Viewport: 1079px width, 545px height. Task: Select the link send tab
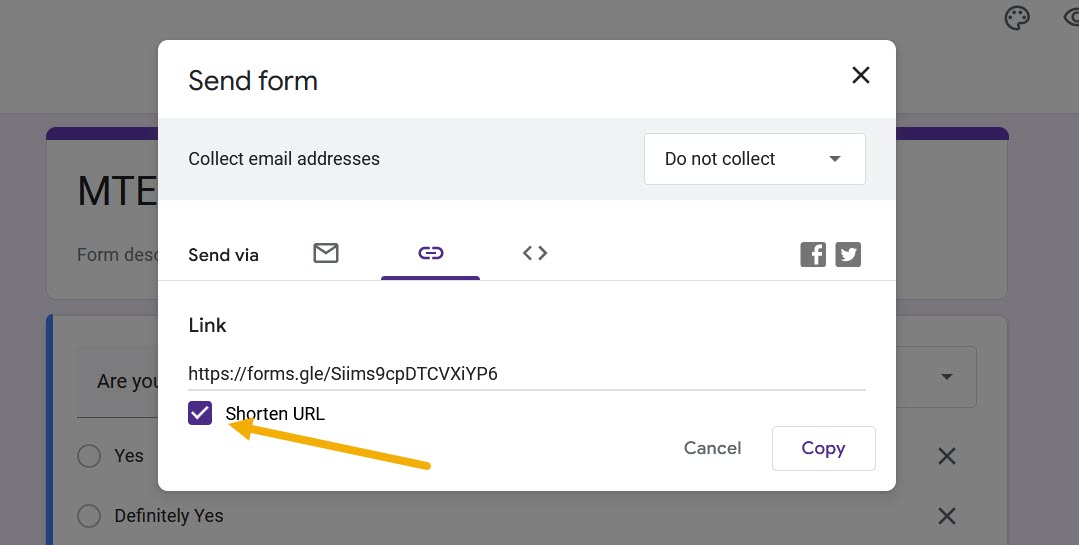(430, 253)
